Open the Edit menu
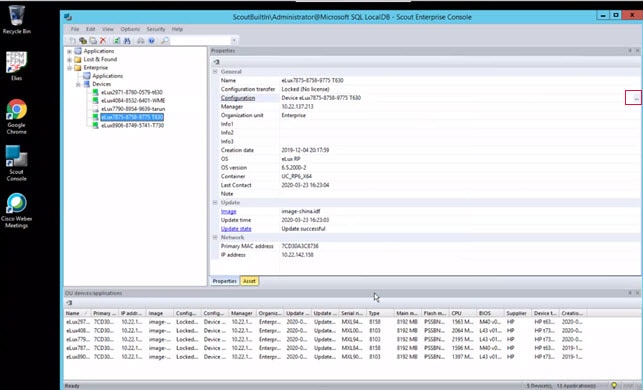This screenshot has height=390, width=643. pyautogui.click(x=91, y=29)
